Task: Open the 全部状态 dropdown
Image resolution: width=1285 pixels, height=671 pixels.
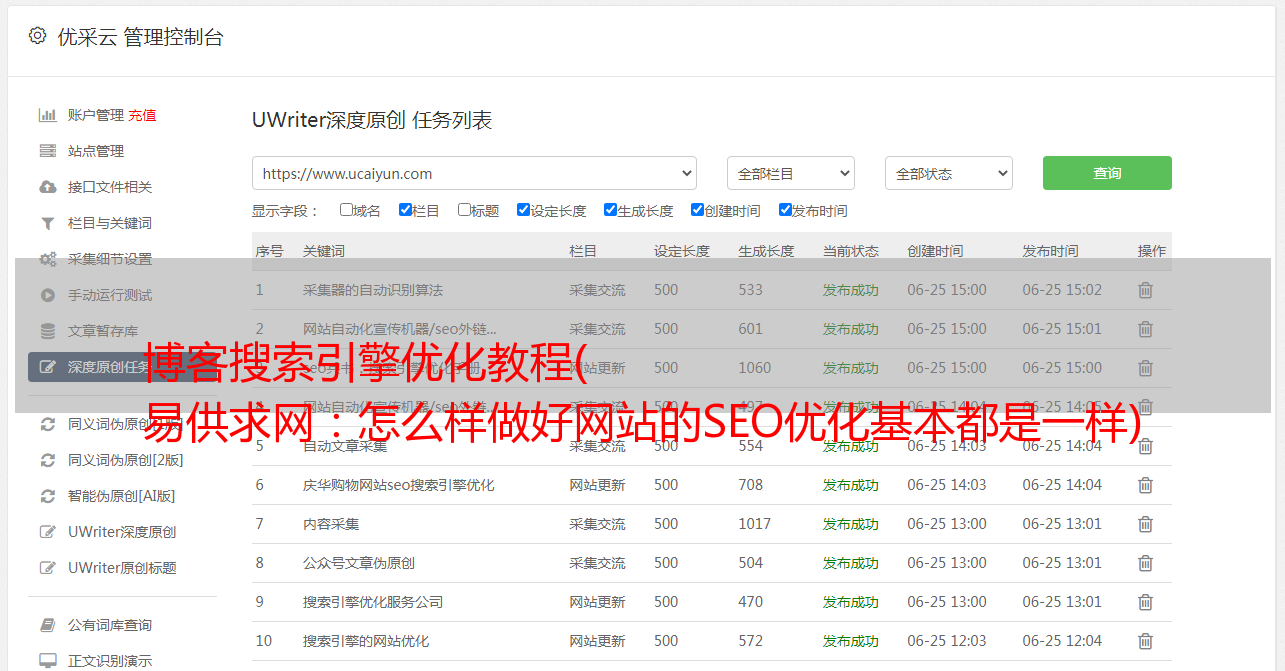Action: tap(949, 173)
